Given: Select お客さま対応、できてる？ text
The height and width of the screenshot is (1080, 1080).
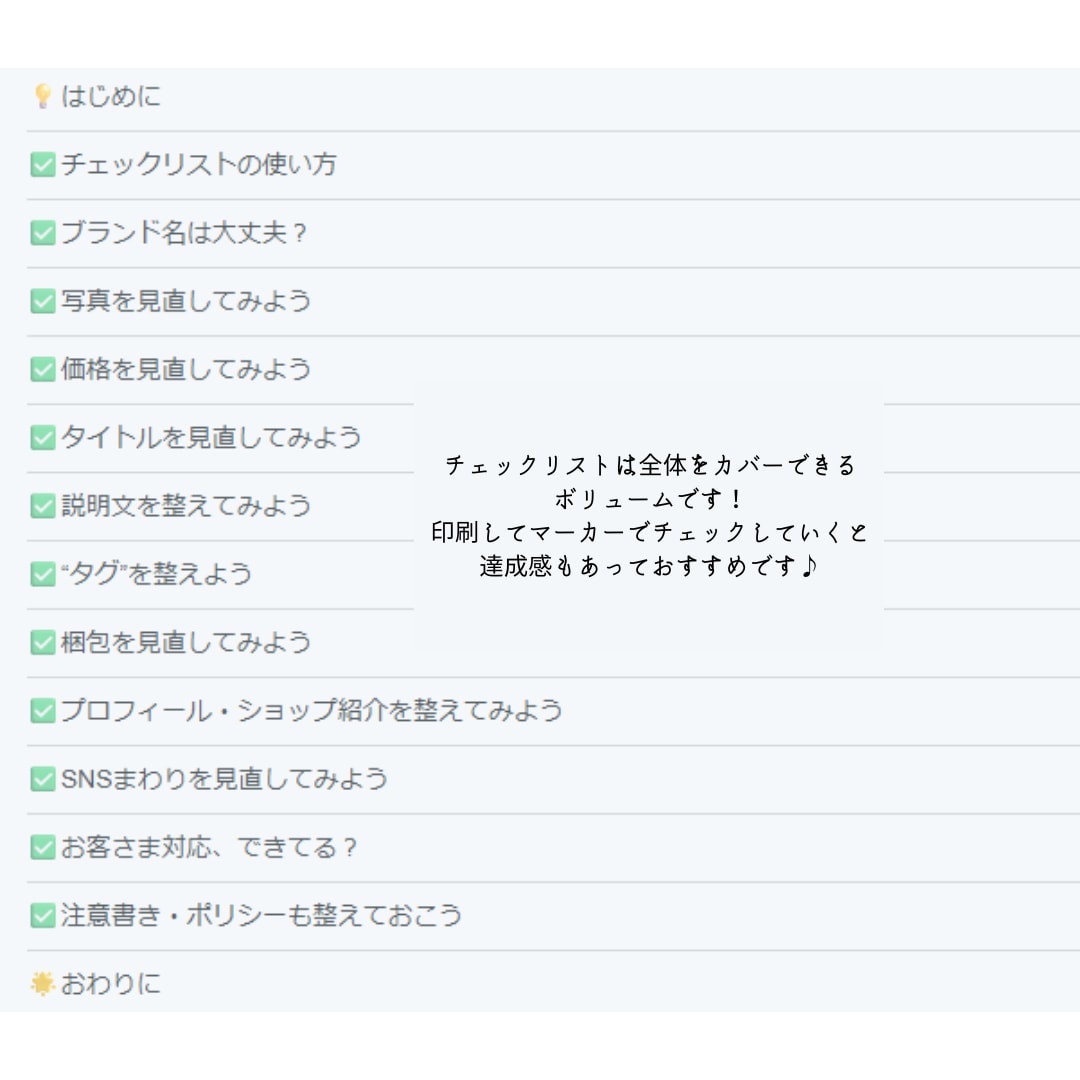Looking at the screenshot, I should tap(209, 847).
